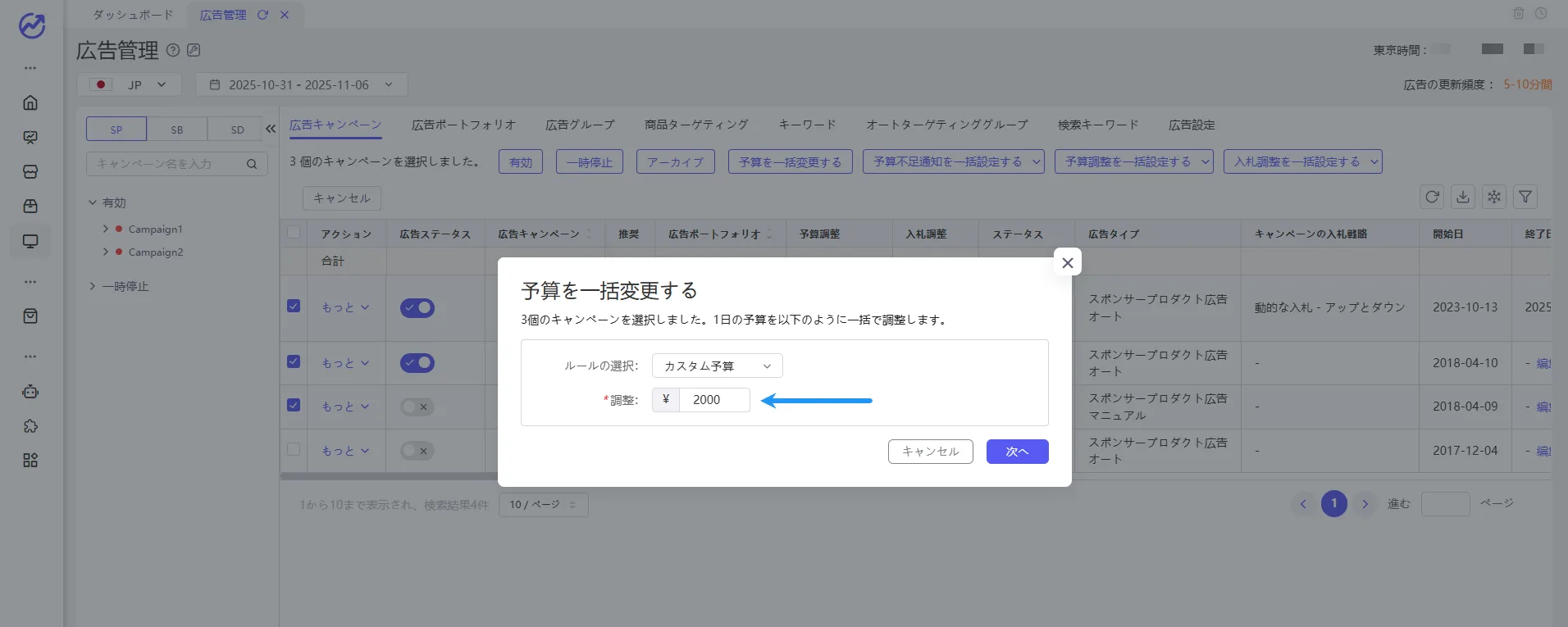Open the home icon in sidebar
1568x627 pixels.
point(30,102)
